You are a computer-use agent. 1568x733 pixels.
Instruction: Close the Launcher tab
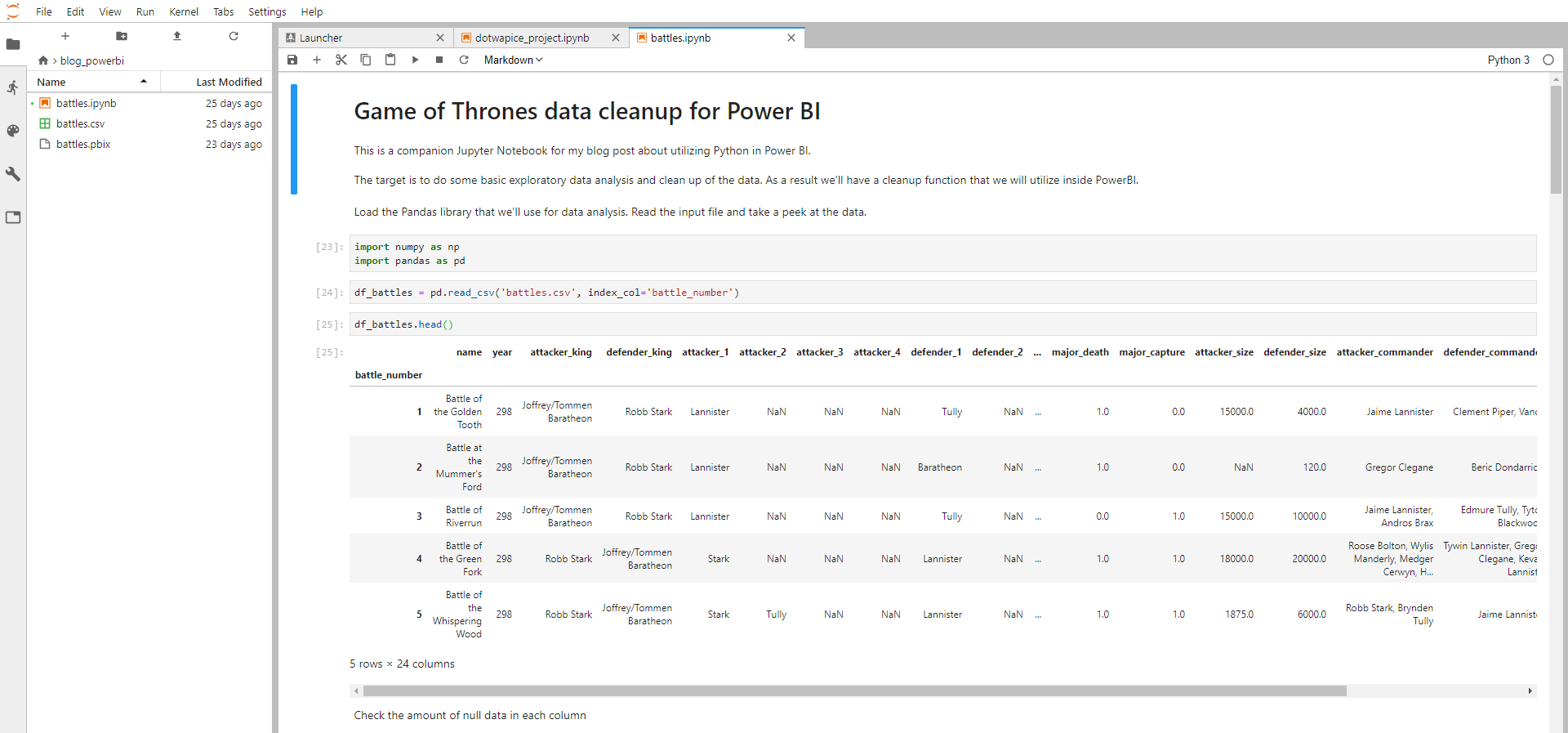440,38
